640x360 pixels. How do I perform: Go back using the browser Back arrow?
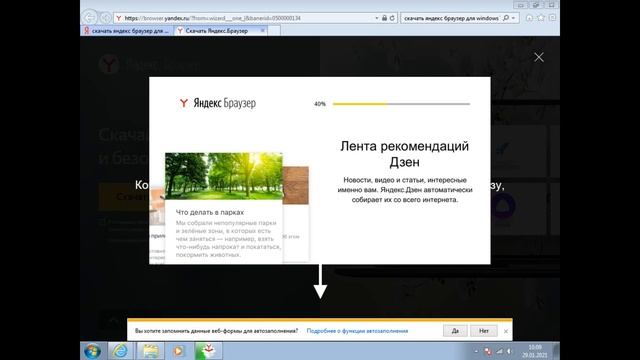pos(89,18)
